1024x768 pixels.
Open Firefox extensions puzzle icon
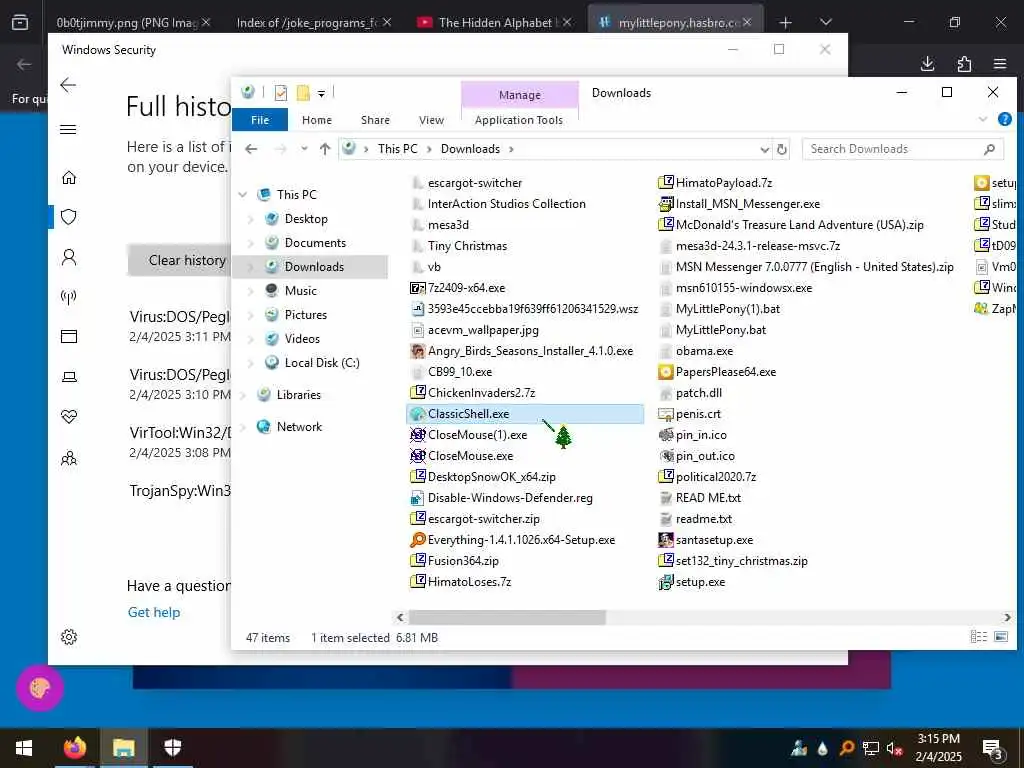(964, 63)
